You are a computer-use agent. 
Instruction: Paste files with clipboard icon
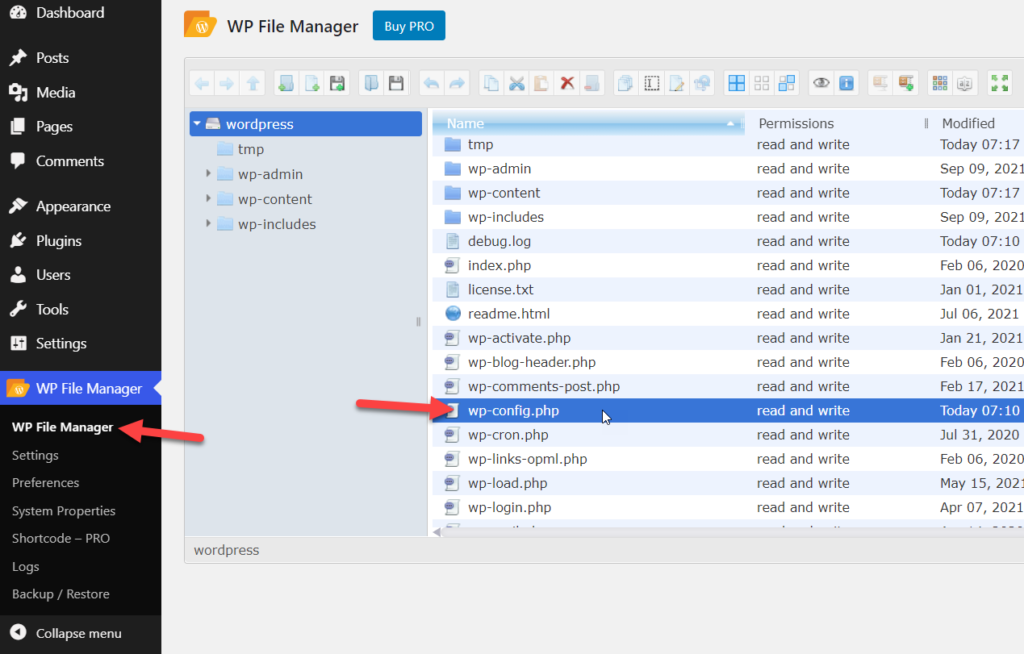541,84
